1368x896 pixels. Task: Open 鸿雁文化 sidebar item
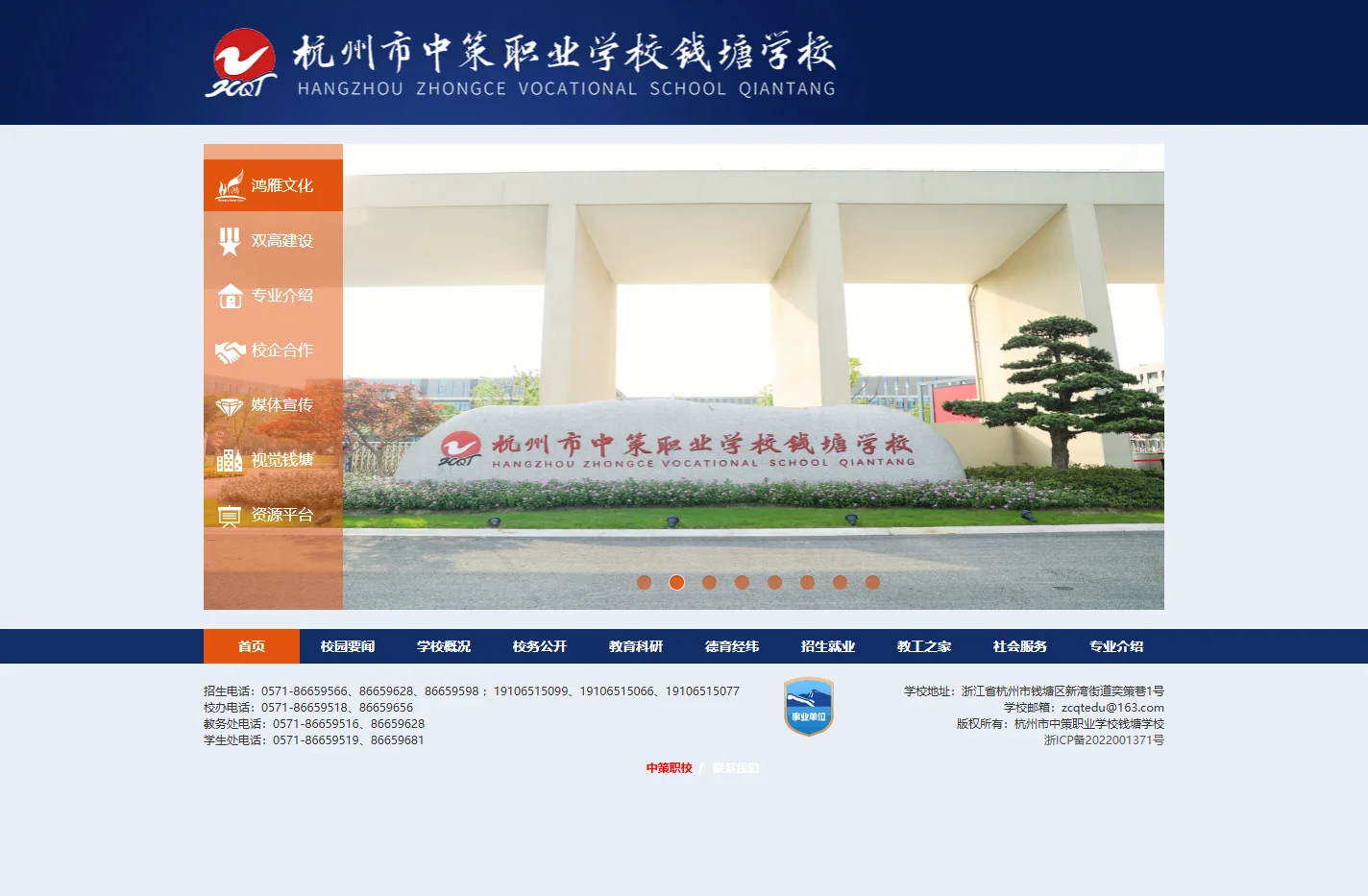tap(273, 185)
